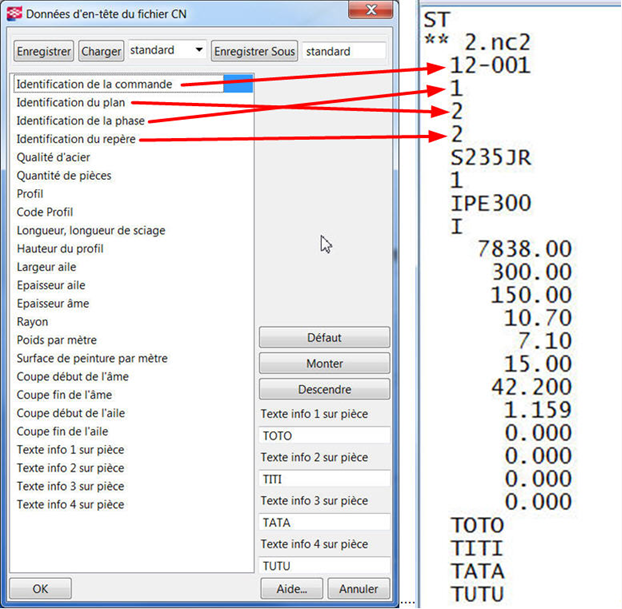The width and height of the screenshot is (622, 609).
Task: Click TUTU line in NC file
Action: [477, 594]
